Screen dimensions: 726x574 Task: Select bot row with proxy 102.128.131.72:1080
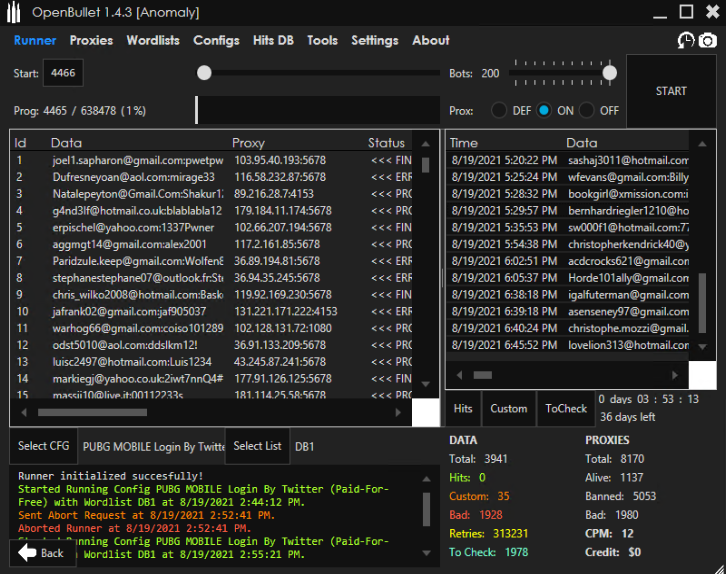click(211, 328)
